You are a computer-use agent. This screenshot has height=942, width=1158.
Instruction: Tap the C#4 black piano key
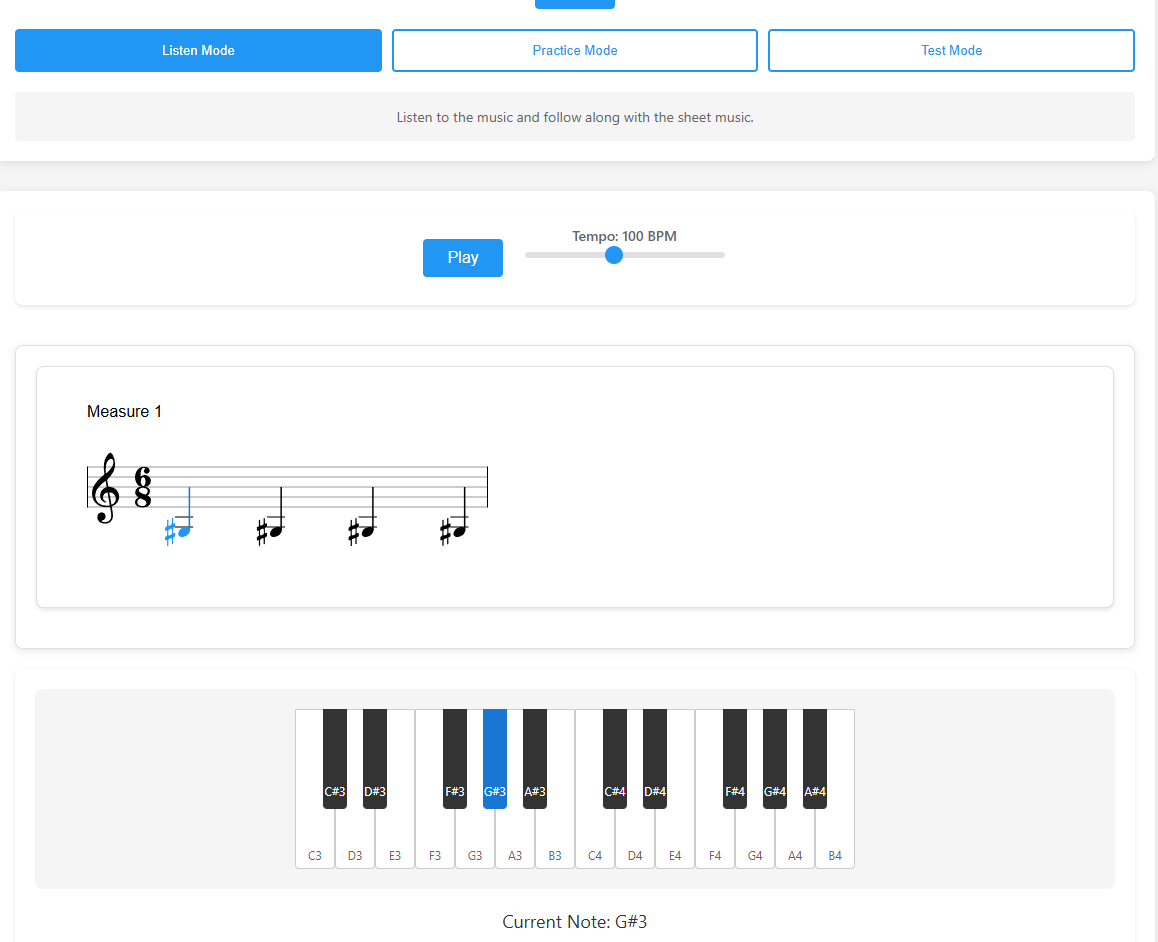614,759
